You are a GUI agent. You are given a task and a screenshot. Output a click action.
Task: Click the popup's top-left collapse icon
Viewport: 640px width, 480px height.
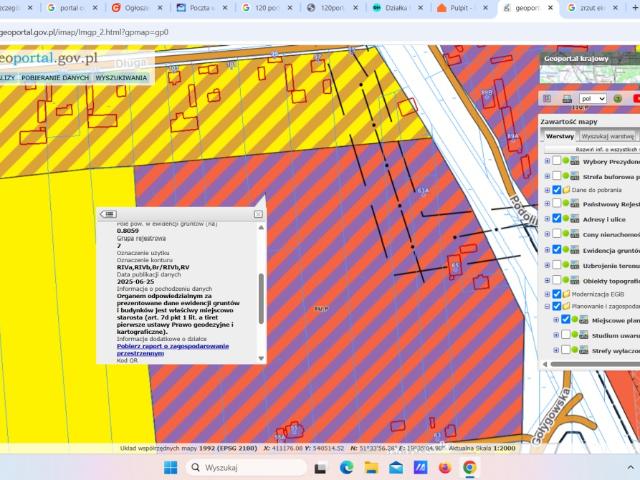110,214
